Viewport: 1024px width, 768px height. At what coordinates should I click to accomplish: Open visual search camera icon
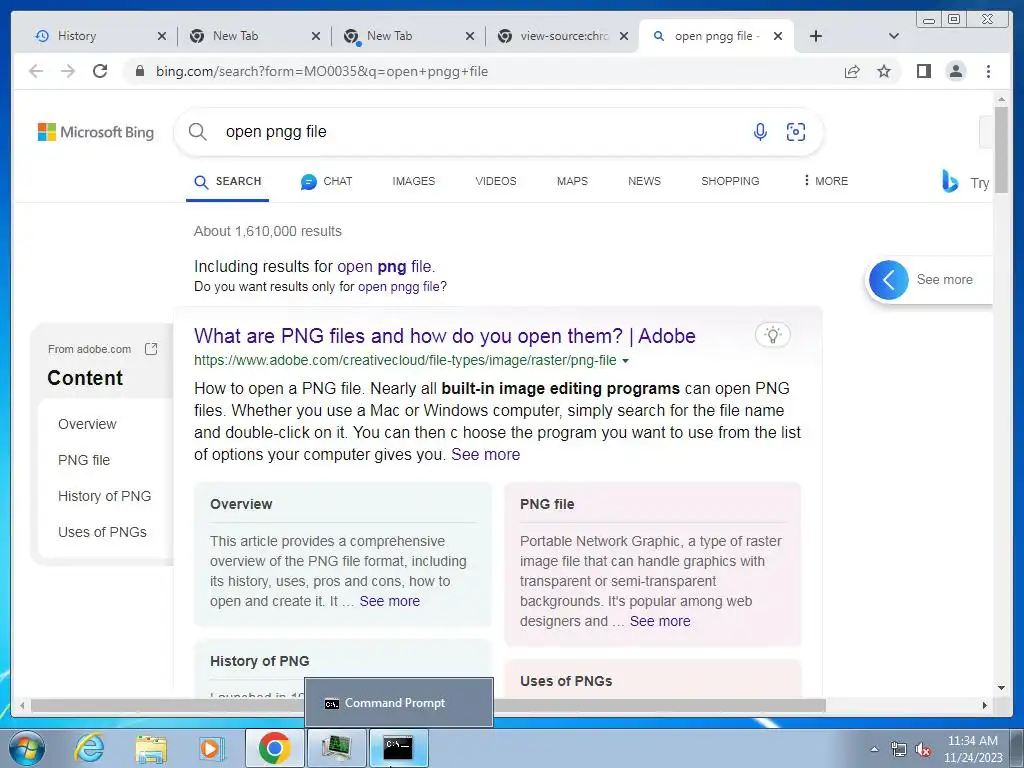(x=795, y=132)
